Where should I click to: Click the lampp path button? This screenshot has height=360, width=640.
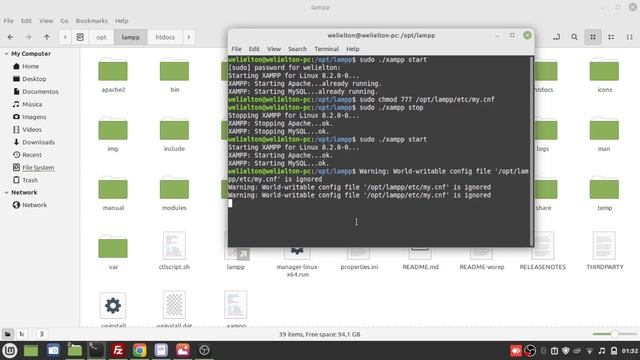(x=130, y=37)
